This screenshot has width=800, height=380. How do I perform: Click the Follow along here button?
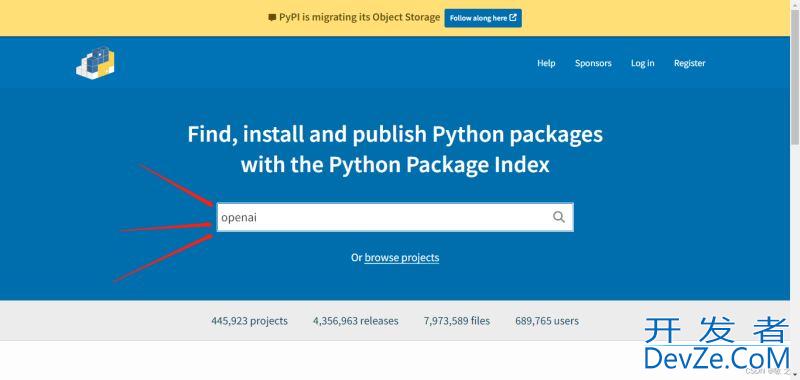(483, 18)
